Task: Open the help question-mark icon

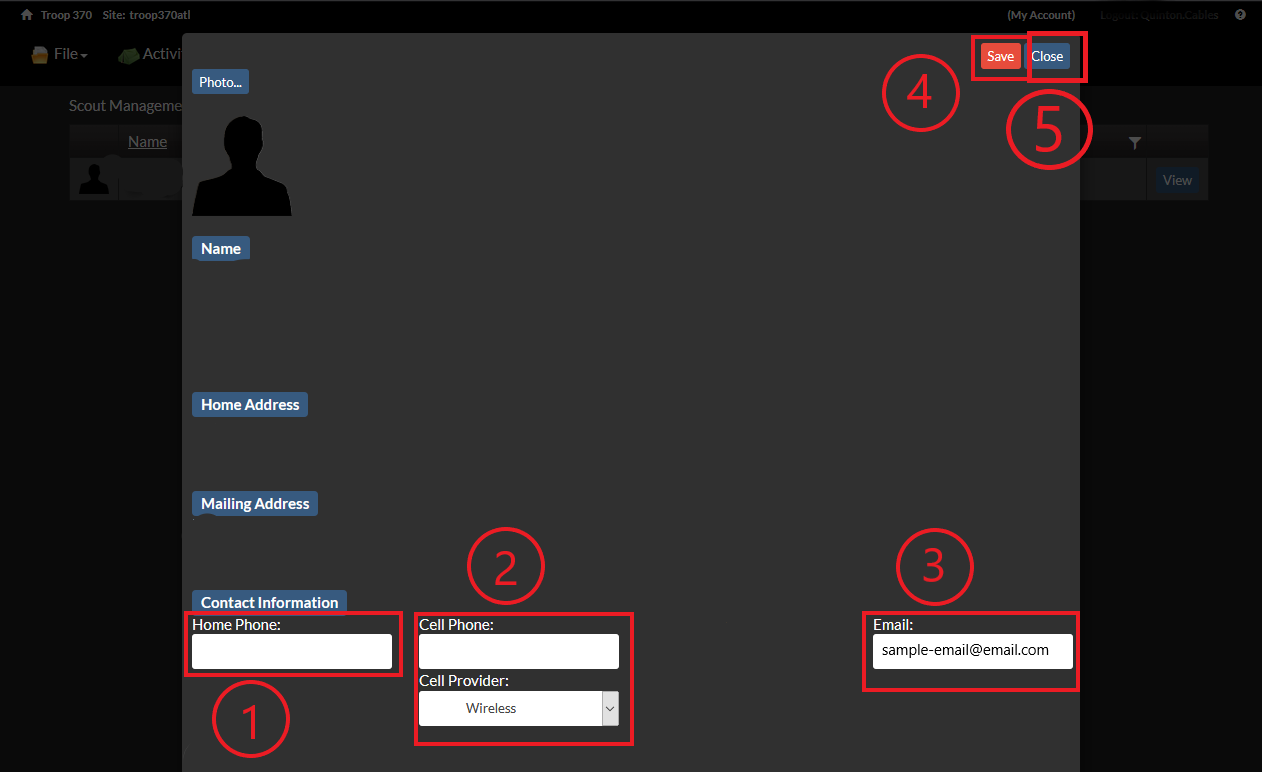Action: coord(1240,14)
